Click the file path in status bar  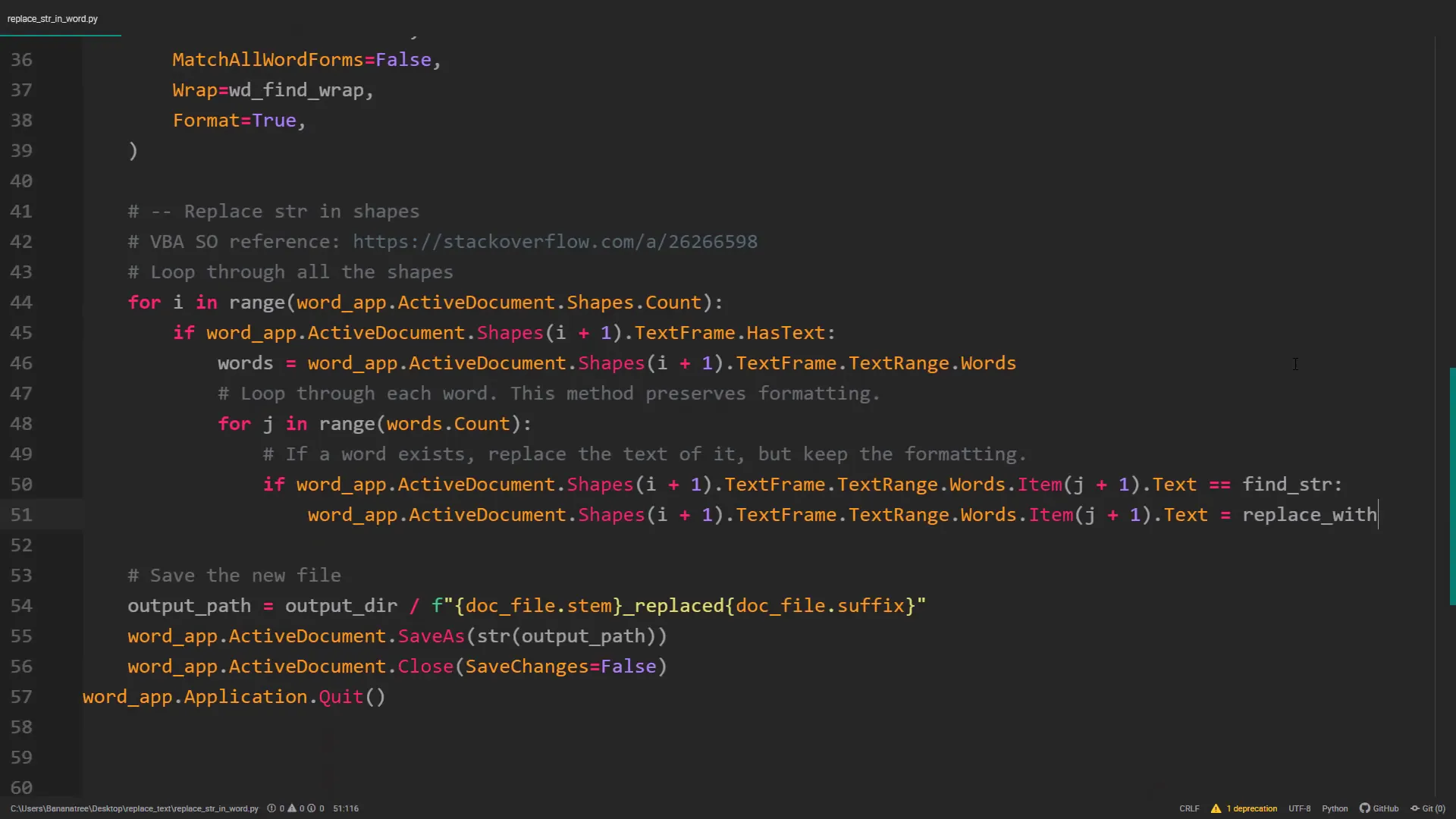[134, 808]
